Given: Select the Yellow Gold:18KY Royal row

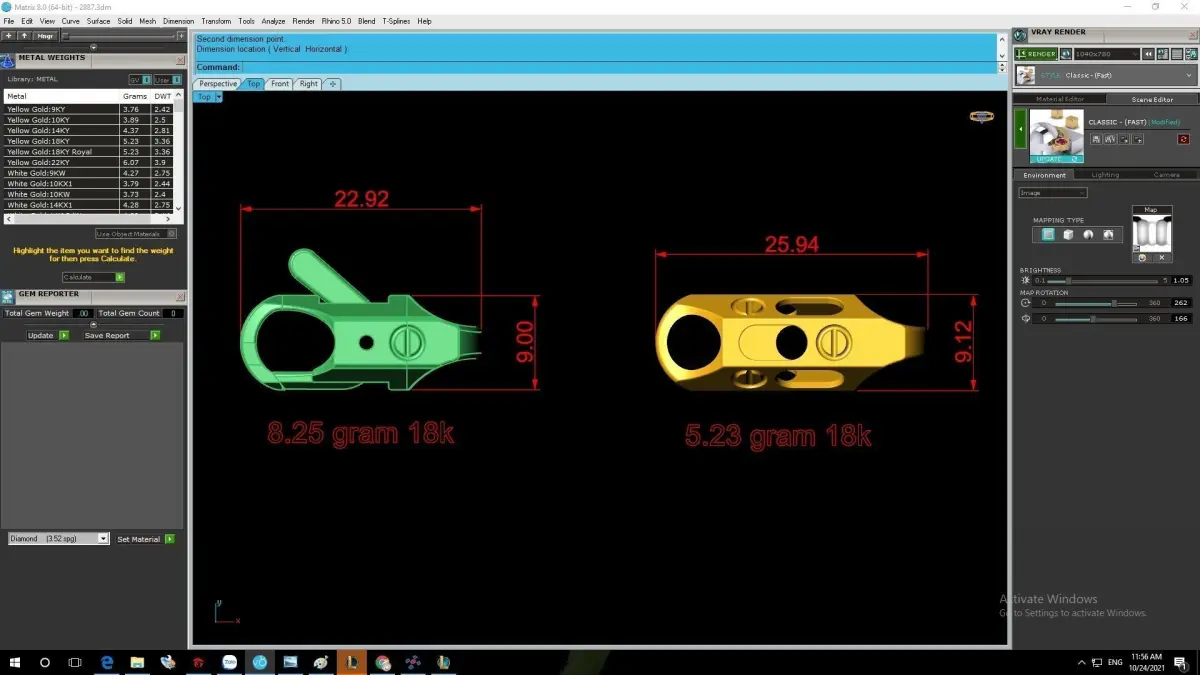Looking at the screenshot, I should pyautogui.click(x=88, y=152).
